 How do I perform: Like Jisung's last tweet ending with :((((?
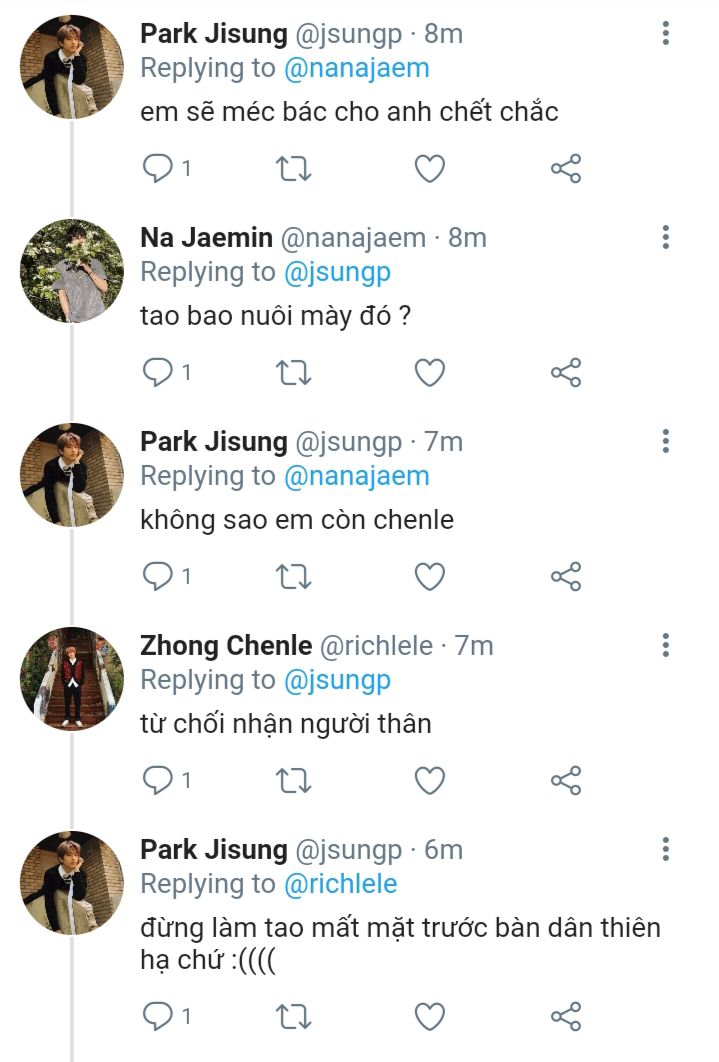tap(429, 1016)
